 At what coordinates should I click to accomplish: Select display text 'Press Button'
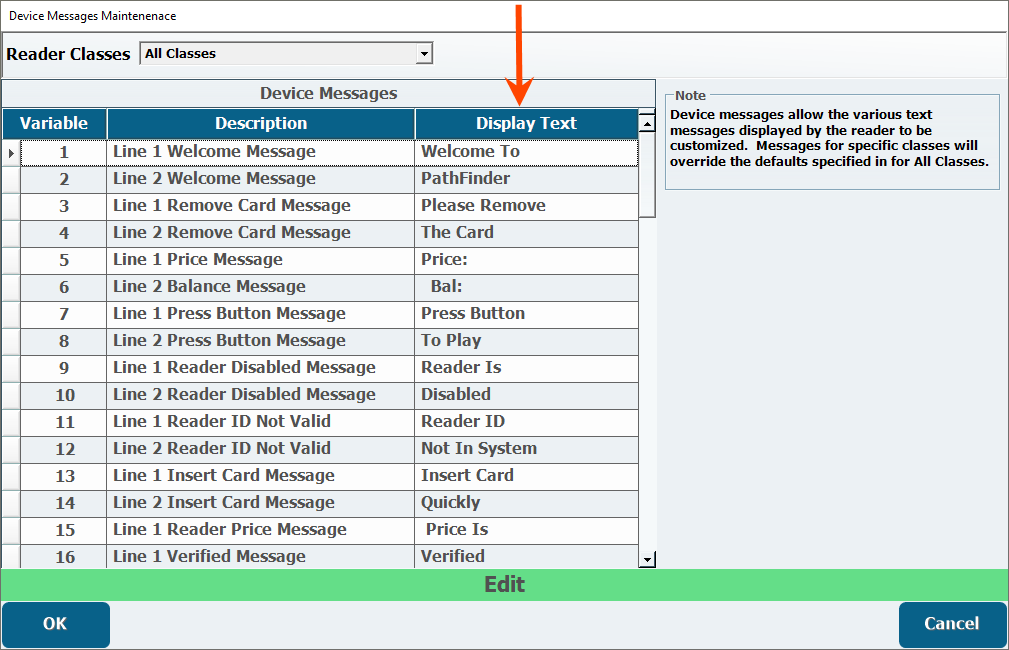pyautogui.click(x=473, y=313)
